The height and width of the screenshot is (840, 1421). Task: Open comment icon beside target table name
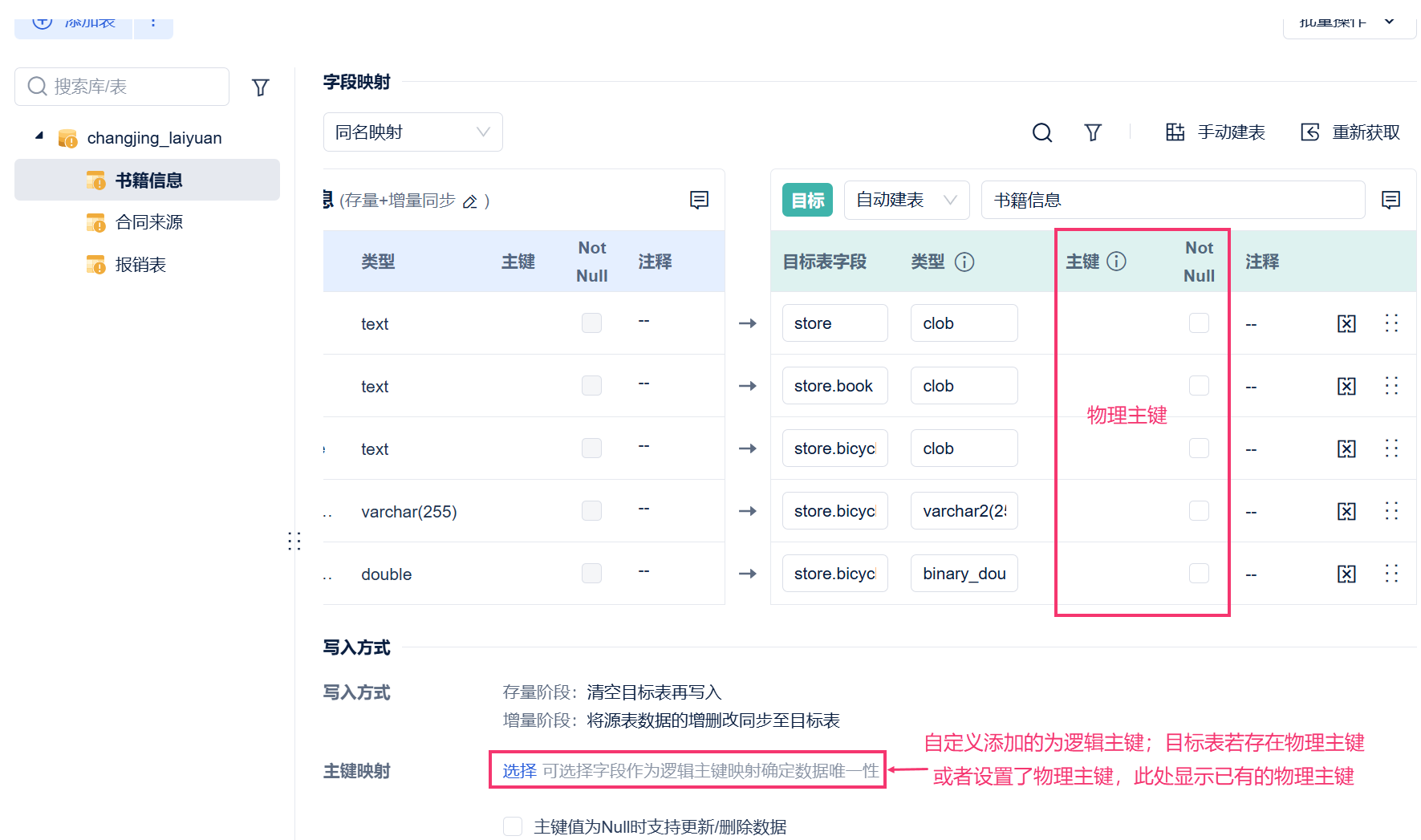[x=1391, y=200]
